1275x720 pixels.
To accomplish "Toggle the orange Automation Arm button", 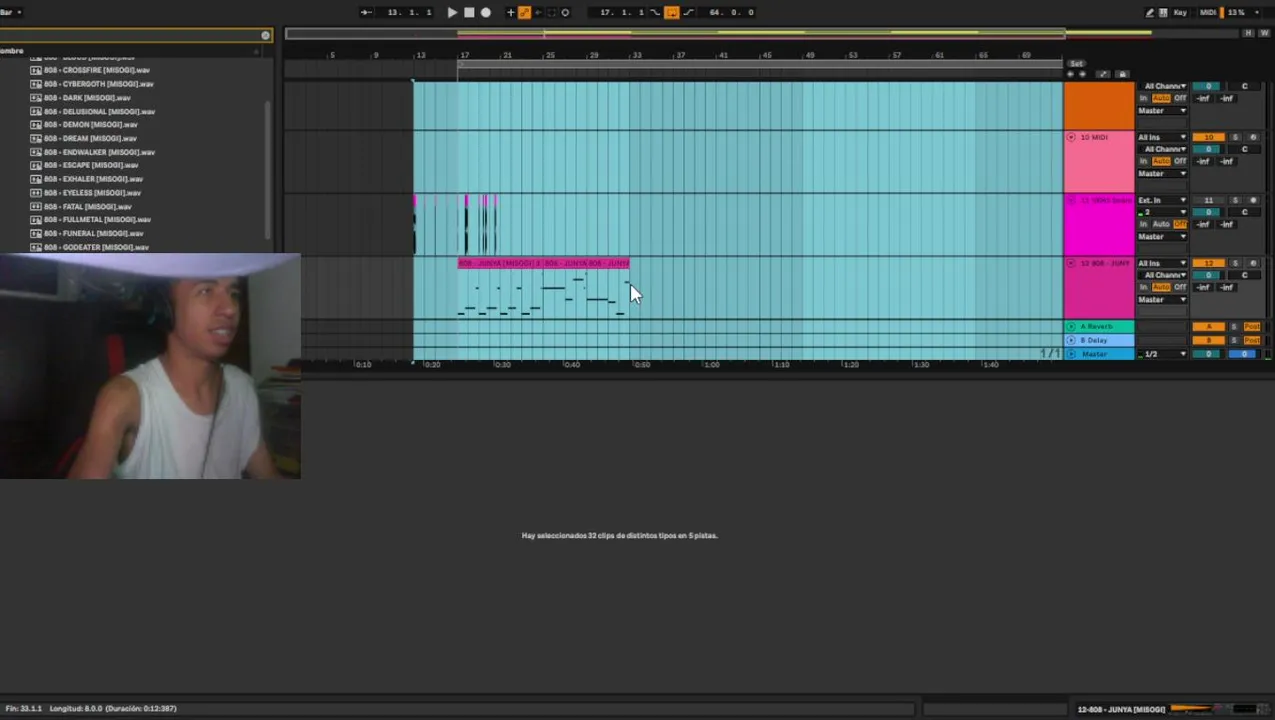I will tap(524, 12).
